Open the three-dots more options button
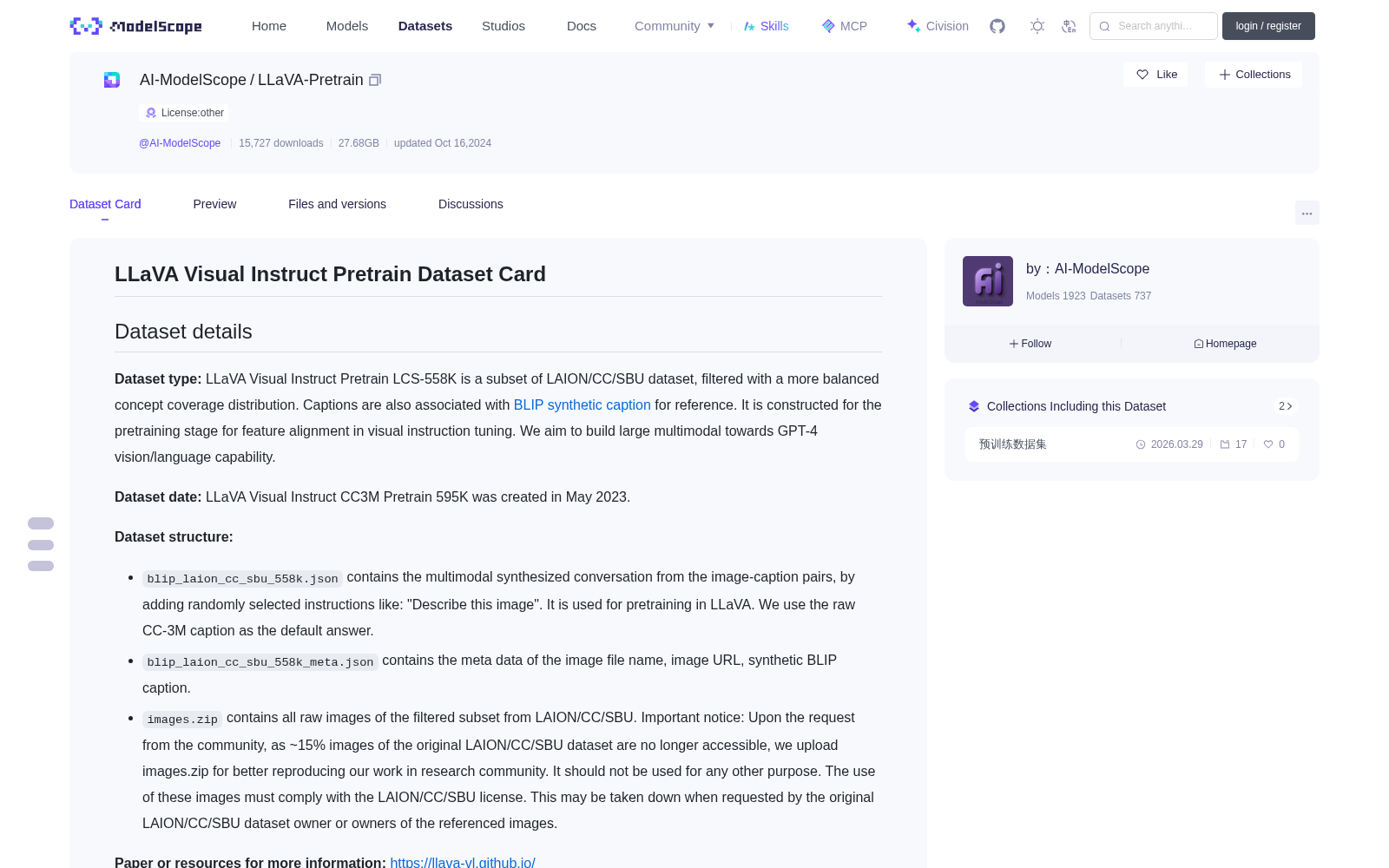 [1307, 213]
